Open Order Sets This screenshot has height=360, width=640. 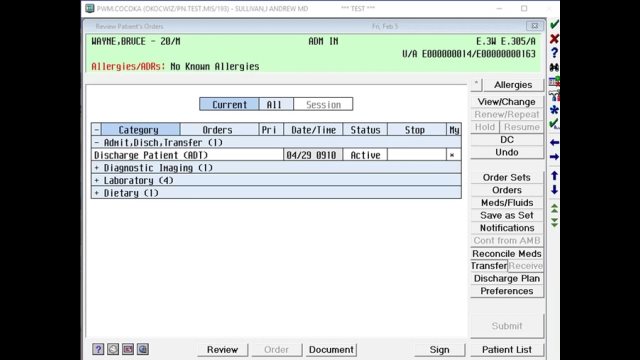tap(507, 178)
